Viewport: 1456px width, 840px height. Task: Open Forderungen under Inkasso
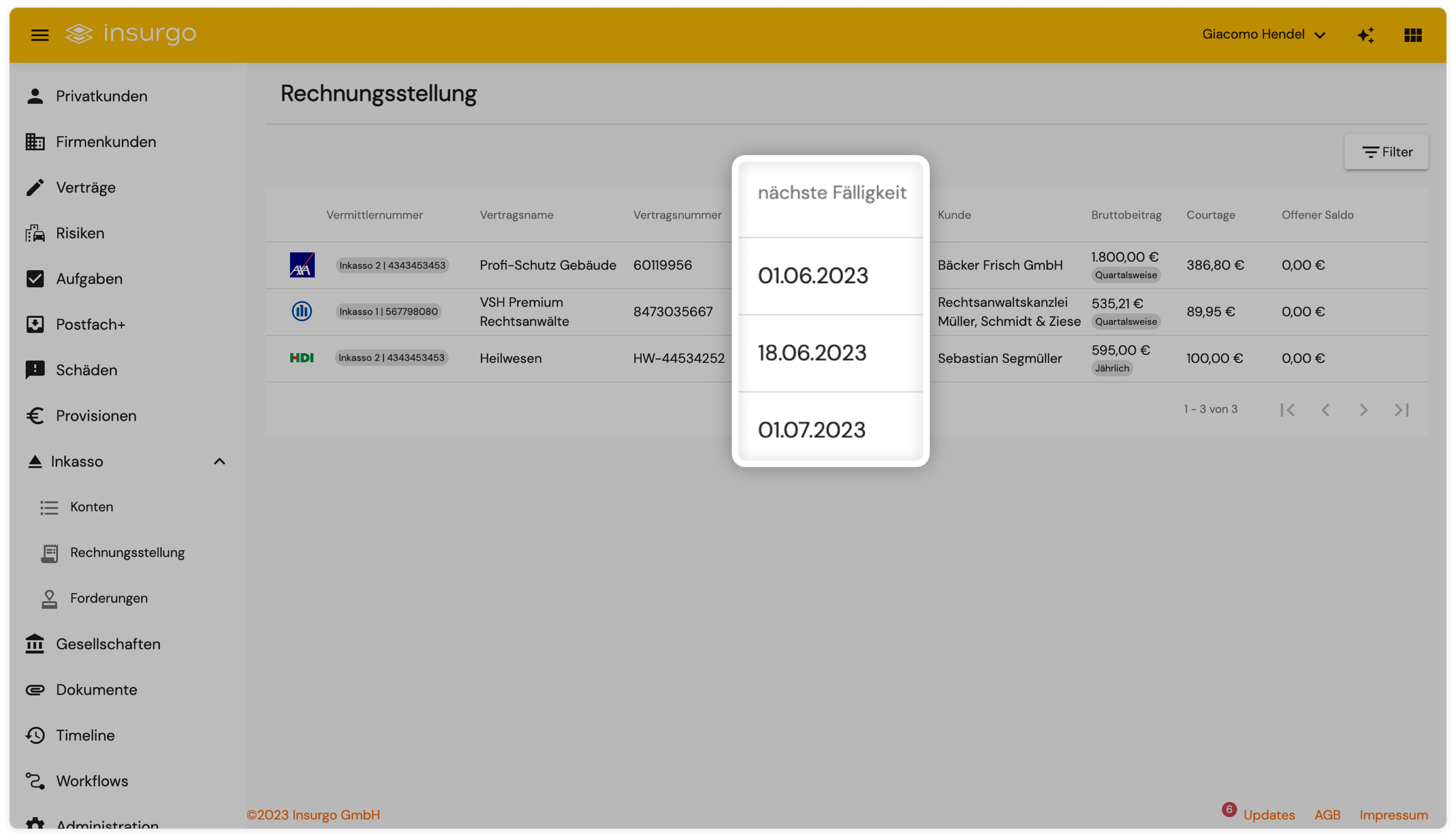click(109, 598)
